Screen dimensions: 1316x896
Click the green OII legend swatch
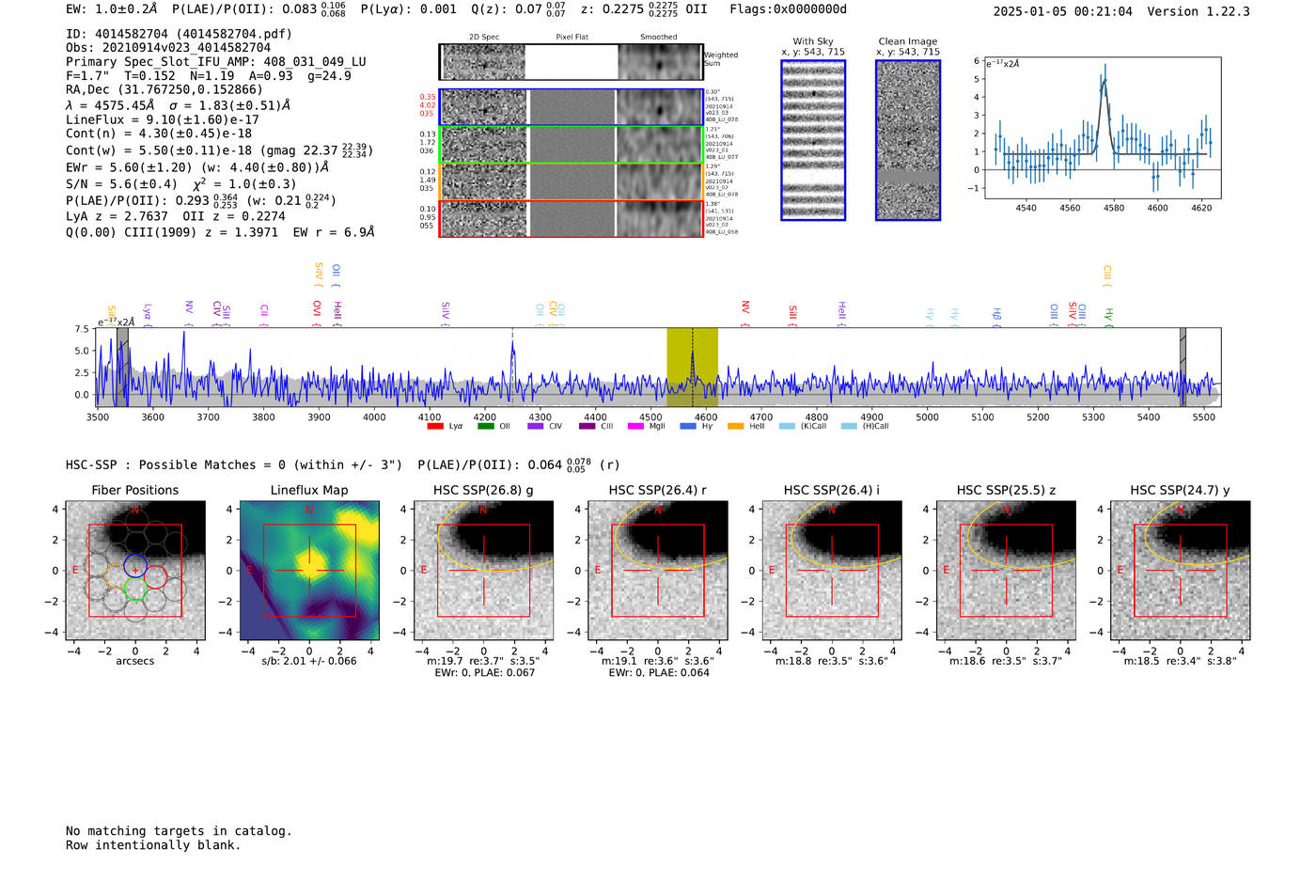485,426
